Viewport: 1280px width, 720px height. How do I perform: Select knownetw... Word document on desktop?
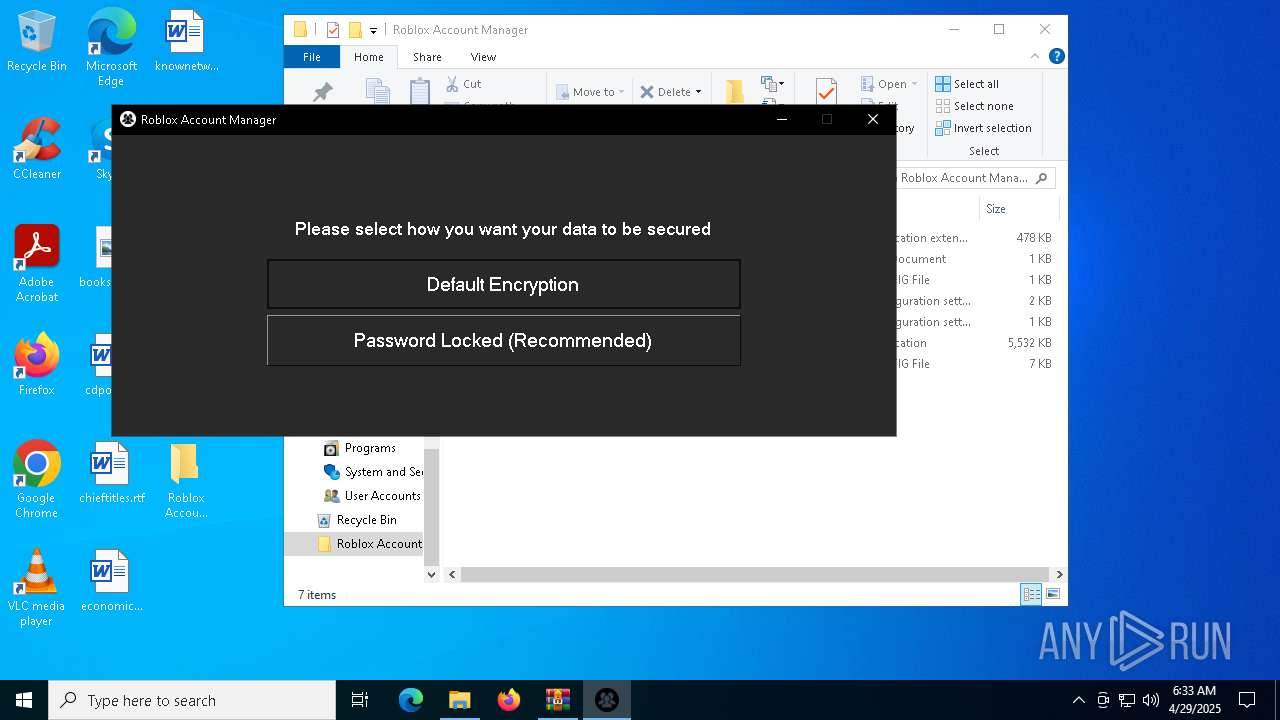click(185, 41)
